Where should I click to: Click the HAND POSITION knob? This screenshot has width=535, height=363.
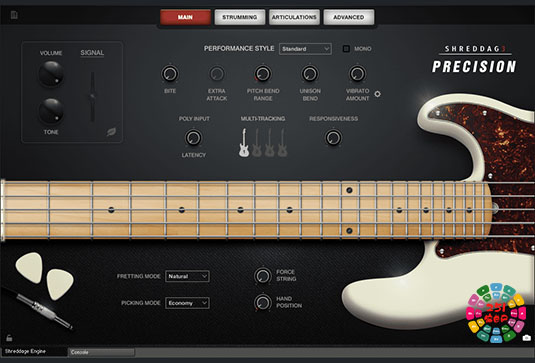coord(263,303)
